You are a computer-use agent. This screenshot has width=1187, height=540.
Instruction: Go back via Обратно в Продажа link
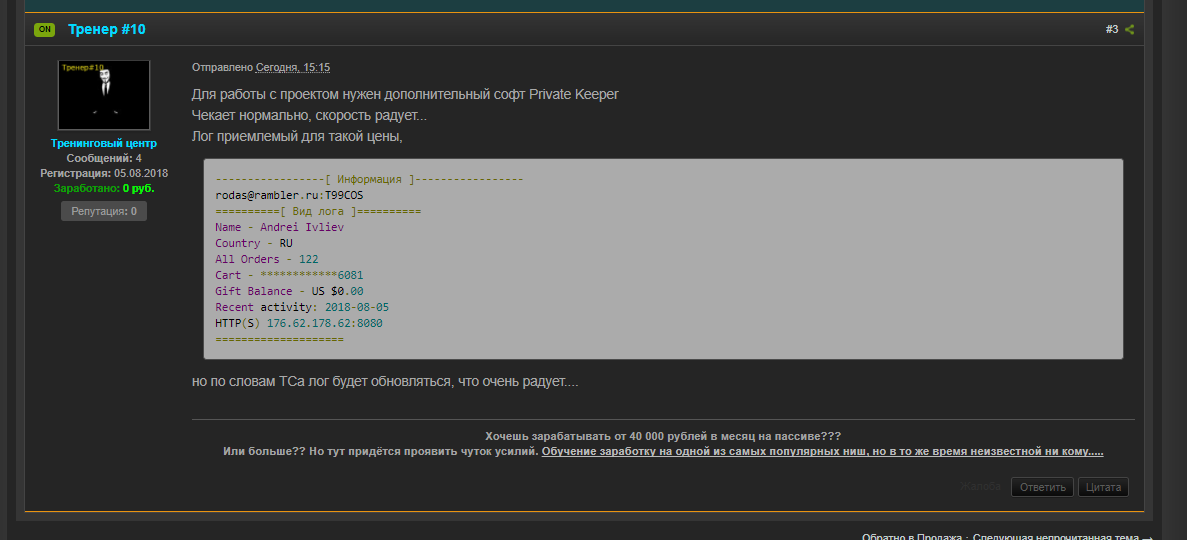pos(912,537)
